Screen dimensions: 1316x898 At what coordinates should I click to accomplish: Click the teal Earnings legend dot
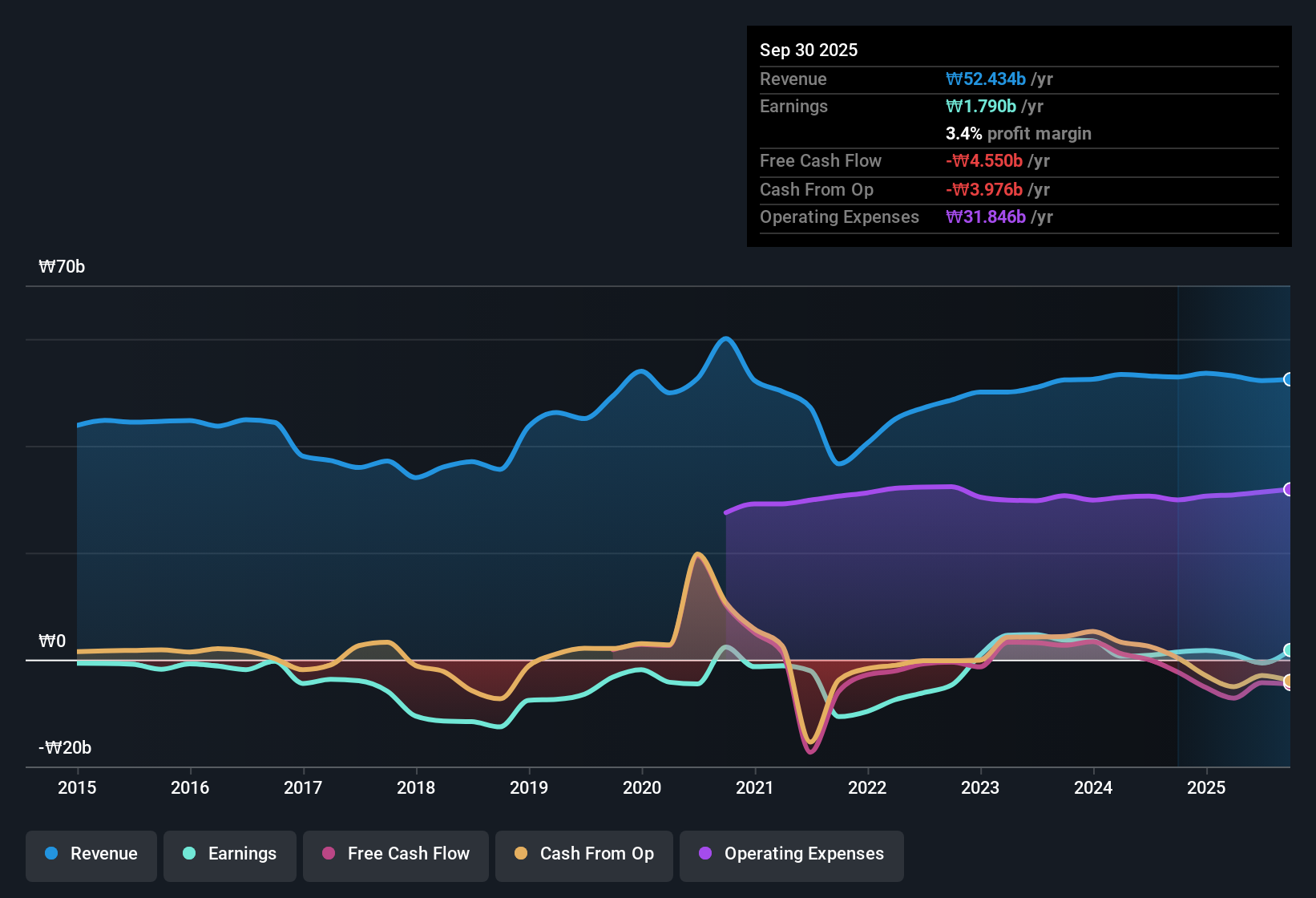[x=189, y=854]
